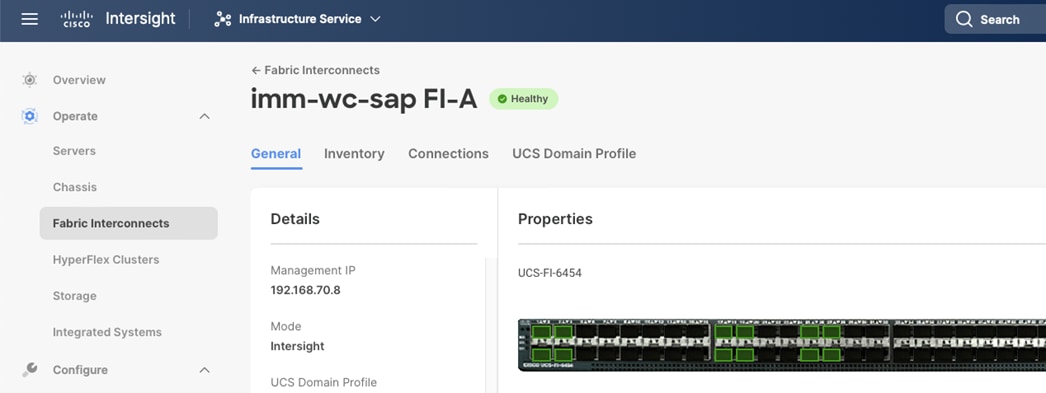Click the UCS-FI-6454 model text
Viewport: 1046px width, 393px height.
(x=550, y=273)
